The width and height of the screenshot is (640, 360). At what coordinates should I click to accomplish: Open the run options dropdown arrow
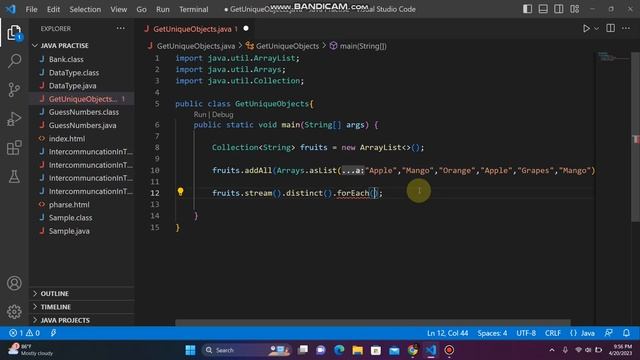[x=596, y=29]
